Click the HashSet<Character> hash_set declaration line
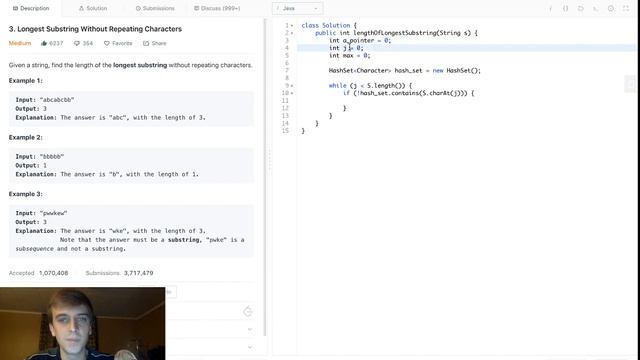 [x=404, y=71]
